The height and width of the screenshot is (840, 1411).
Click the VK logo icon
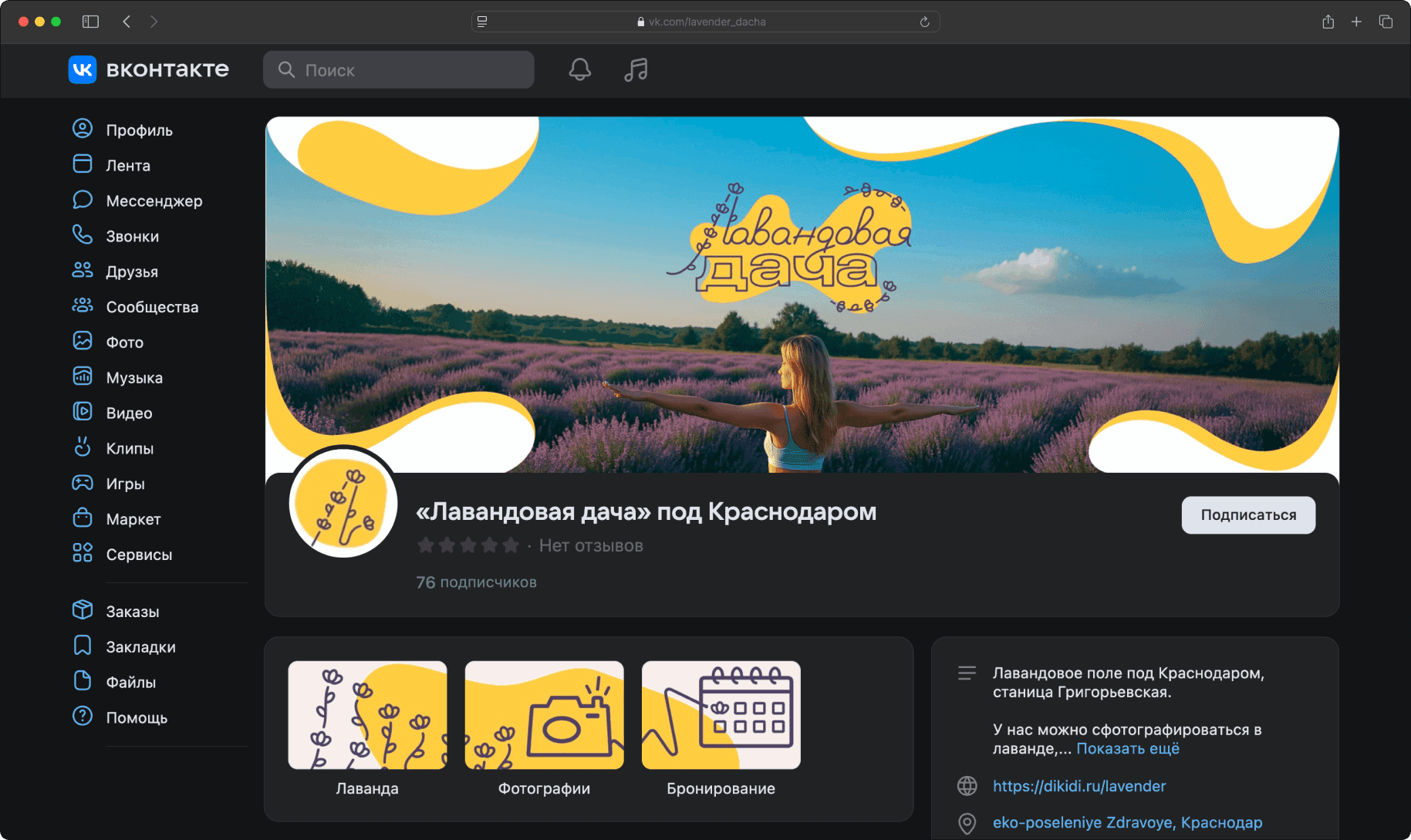point(83,70)
